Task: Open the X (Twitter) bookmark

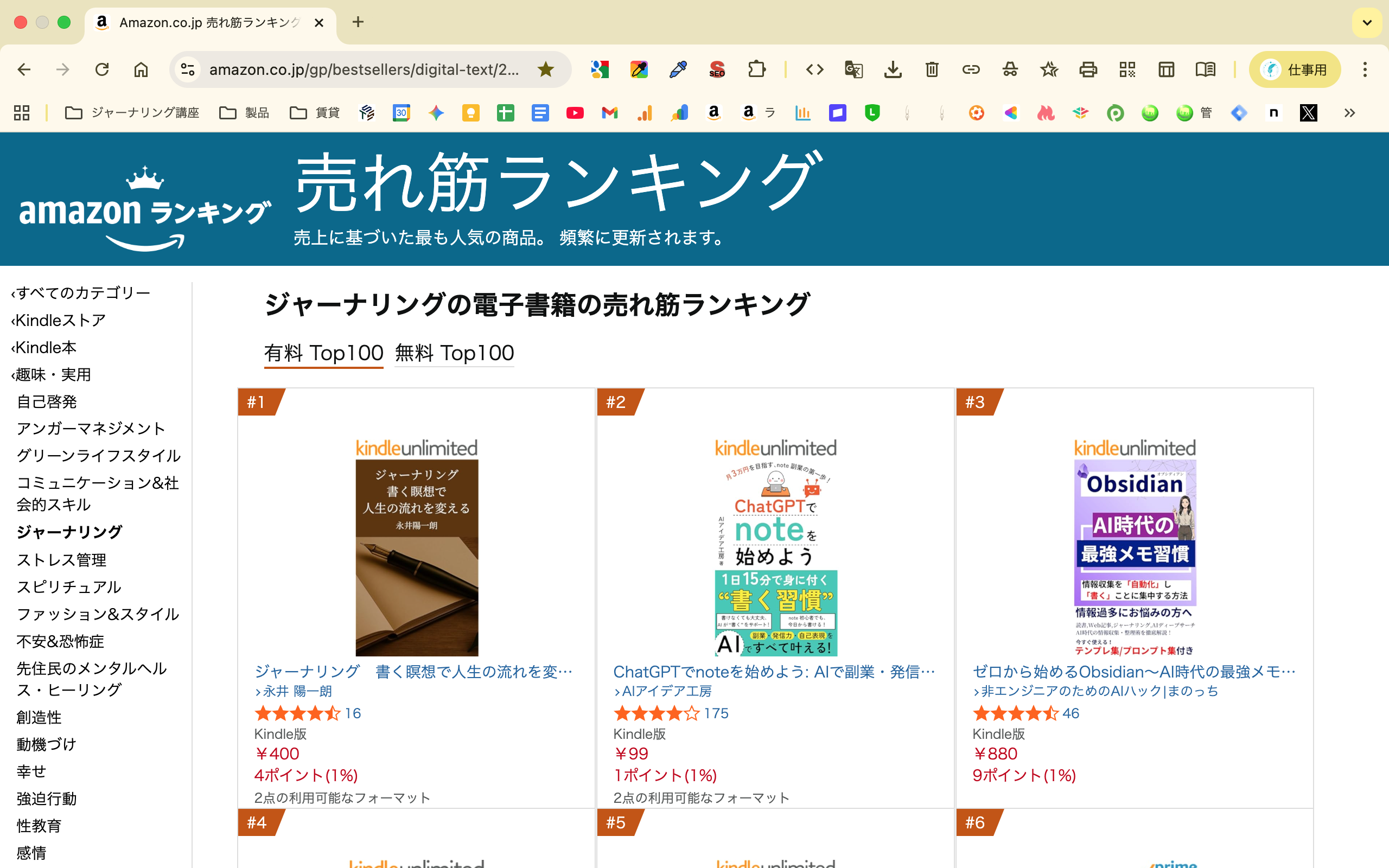Action: (1309, 112)
